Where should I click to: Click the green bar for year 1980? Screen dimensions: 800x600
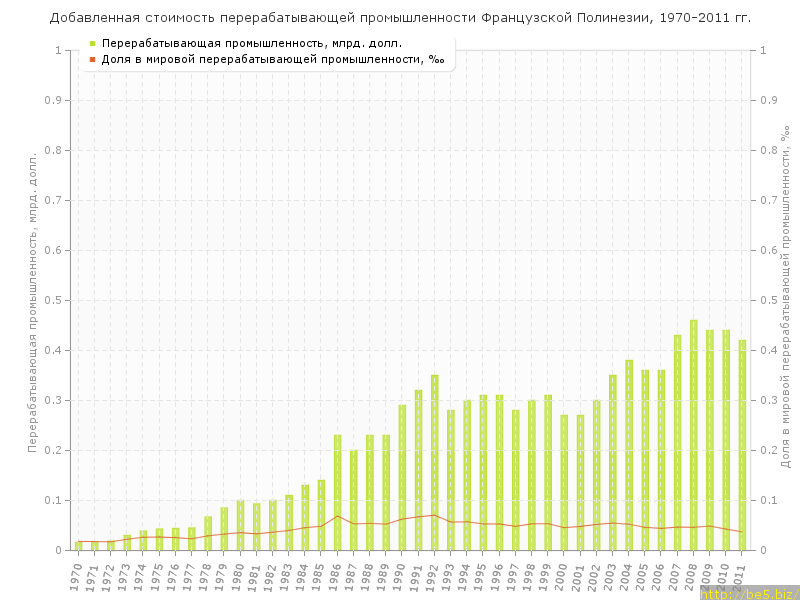point(240,525)
